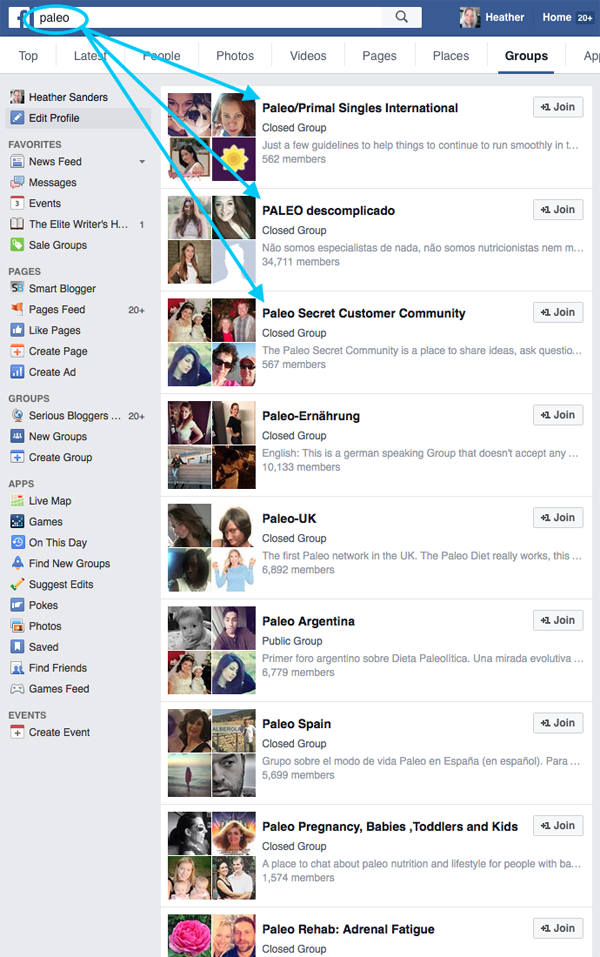Click the Create Event calendar icon
Viewport: 600px width, 957px height.
tap(17, 732)
